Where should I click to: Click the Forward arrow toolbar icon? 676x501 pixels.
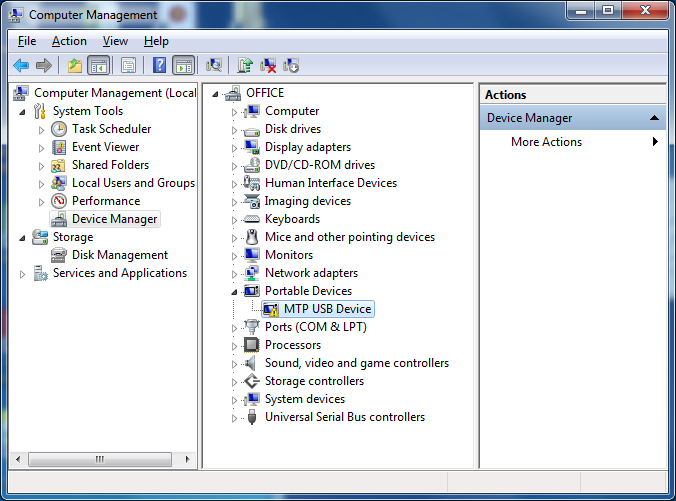pos(44,66)
